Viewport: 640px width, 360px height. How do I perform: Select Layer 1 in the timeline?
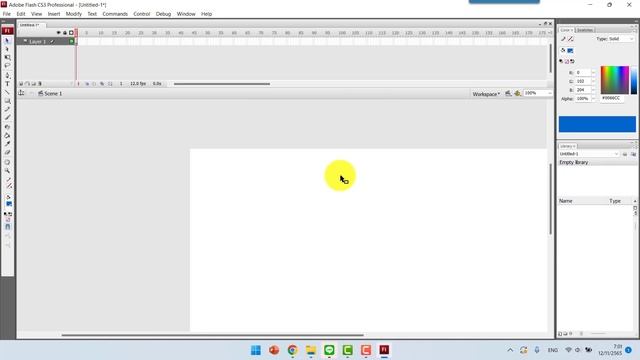pyautogui.click(x=38, y=42)
